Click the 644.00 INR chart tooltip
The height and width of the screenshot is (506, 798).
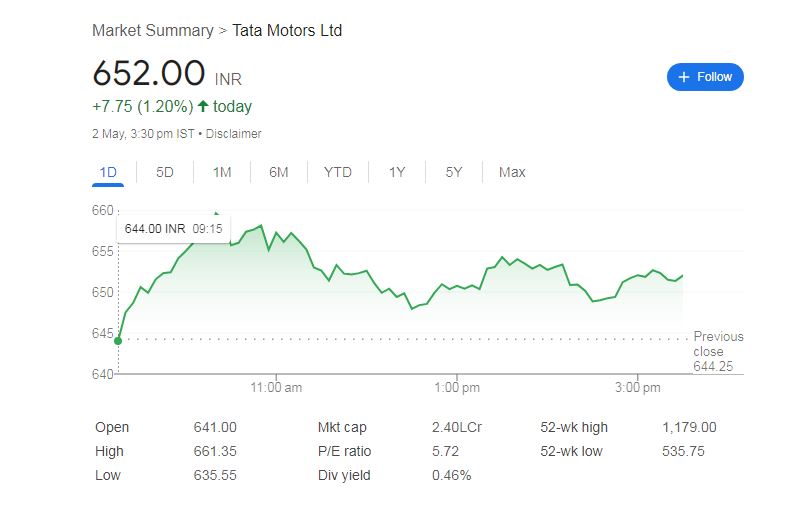click(x=174, y=229)
